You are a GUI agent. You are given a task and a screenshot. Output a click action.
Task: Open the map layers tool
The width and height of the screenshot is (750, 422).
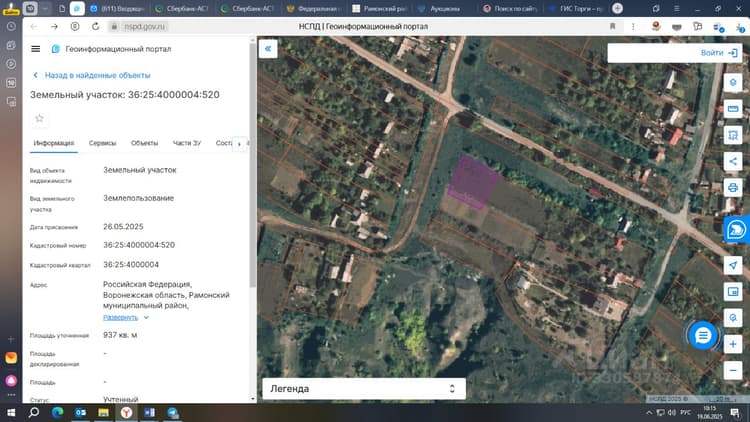733,83
